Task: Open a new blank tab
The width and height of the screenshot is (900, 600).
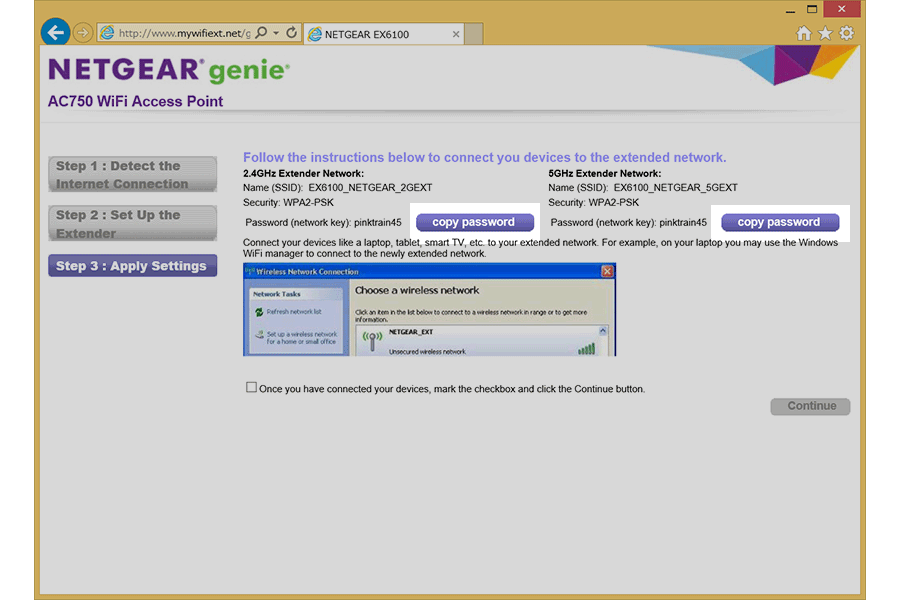Action: [474, 34]
